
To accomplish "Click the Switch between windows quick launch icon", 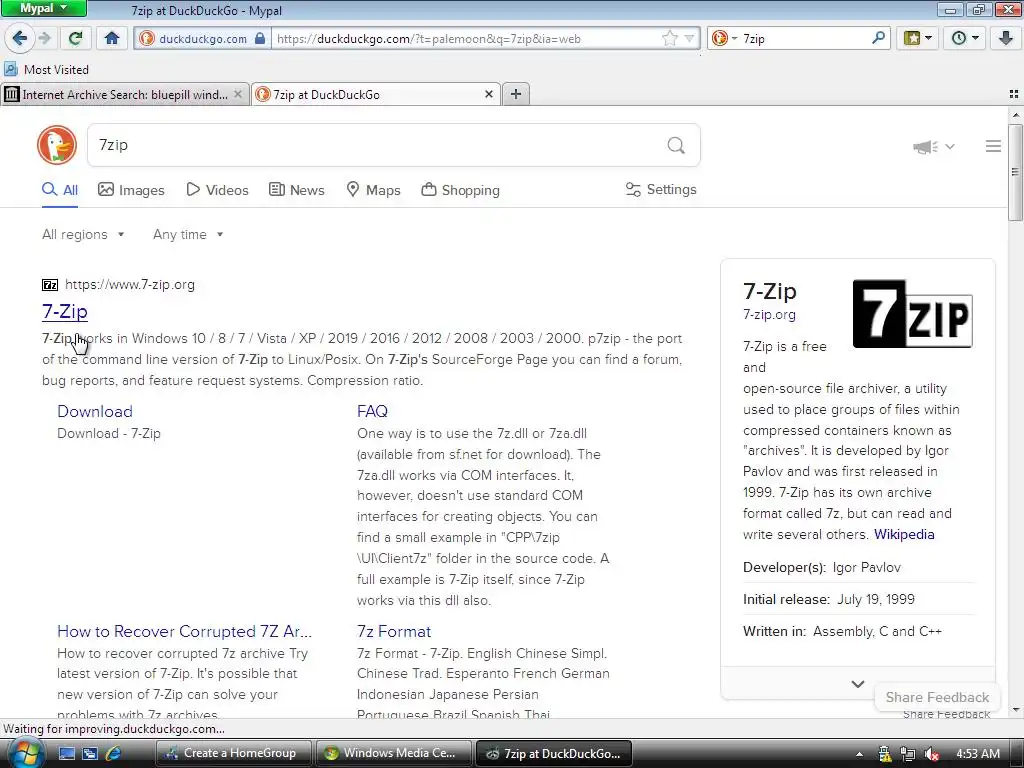I will point(89,753).
